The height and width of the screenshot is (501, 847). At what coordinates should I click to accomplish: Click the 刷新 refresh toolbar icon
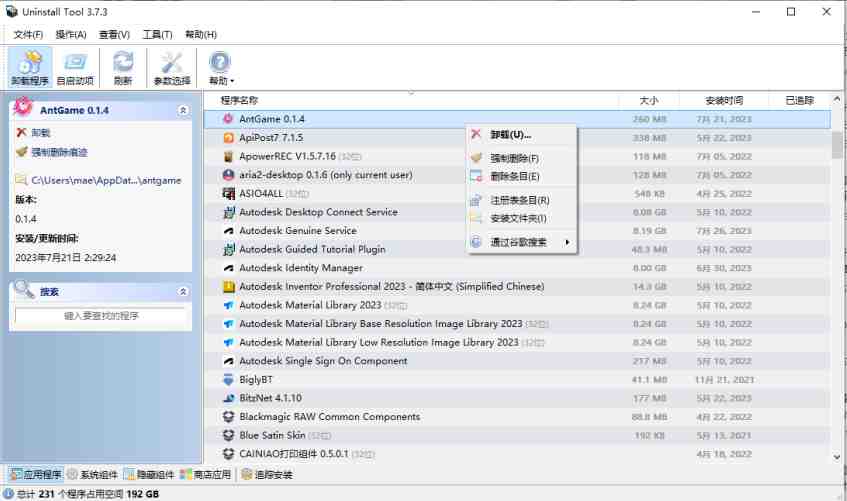point(123,68)
